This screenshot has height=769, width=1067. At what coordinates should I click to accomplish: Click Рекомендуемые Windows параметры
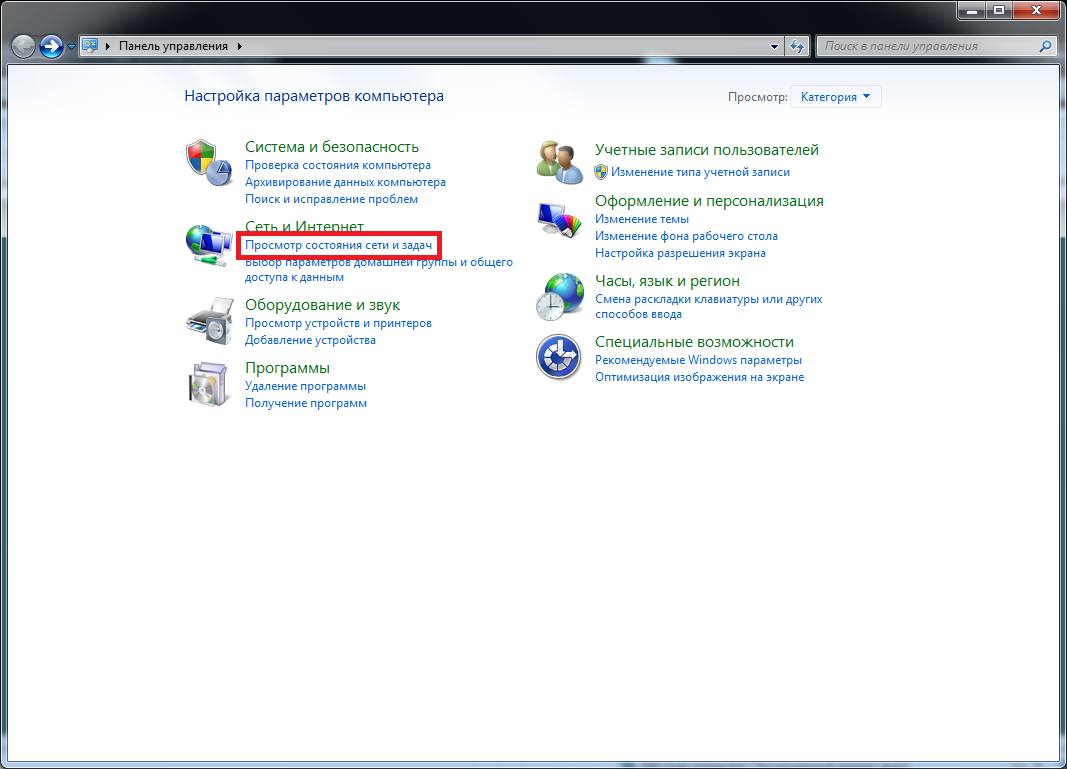point(698,360)
